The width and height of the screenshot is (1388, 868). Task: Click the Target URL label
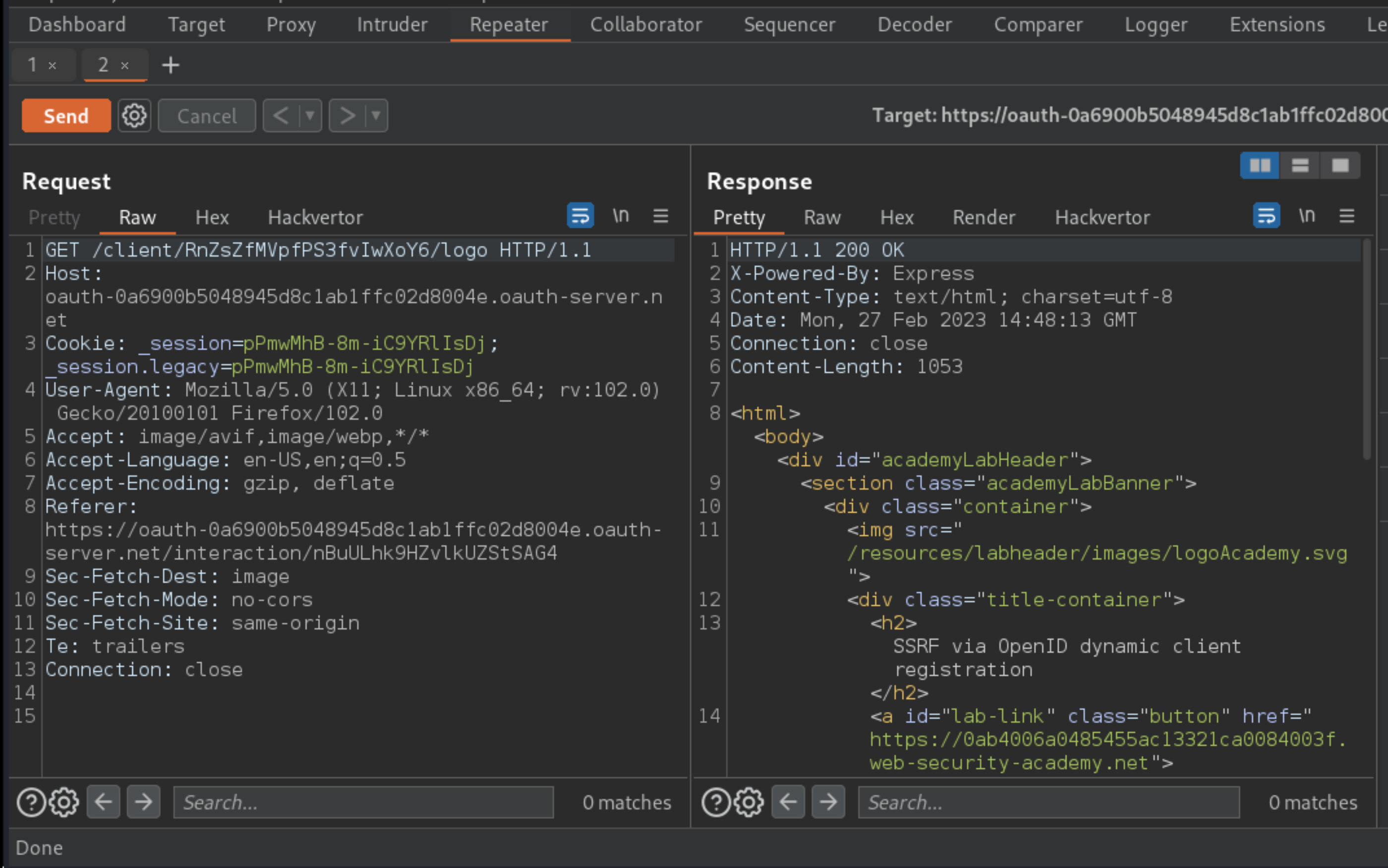pyautogui.click(x=1129, y=116)
